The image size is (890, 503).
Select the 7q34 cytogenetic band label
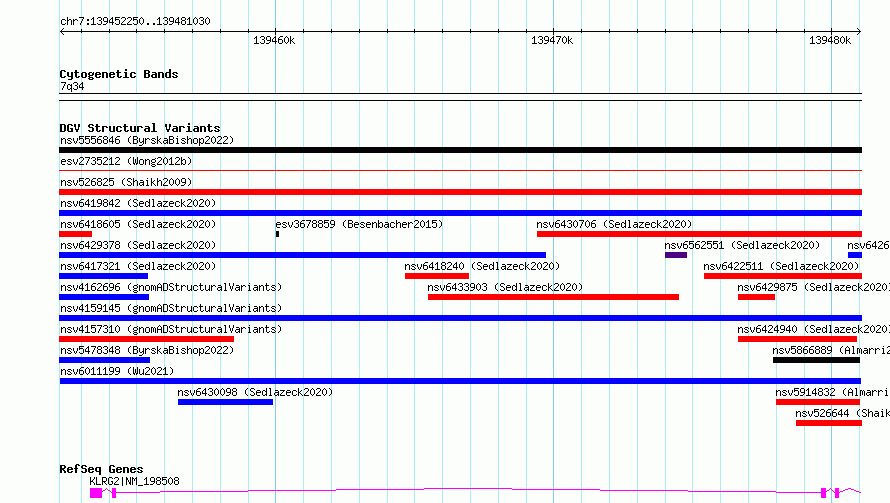point(72,86)
